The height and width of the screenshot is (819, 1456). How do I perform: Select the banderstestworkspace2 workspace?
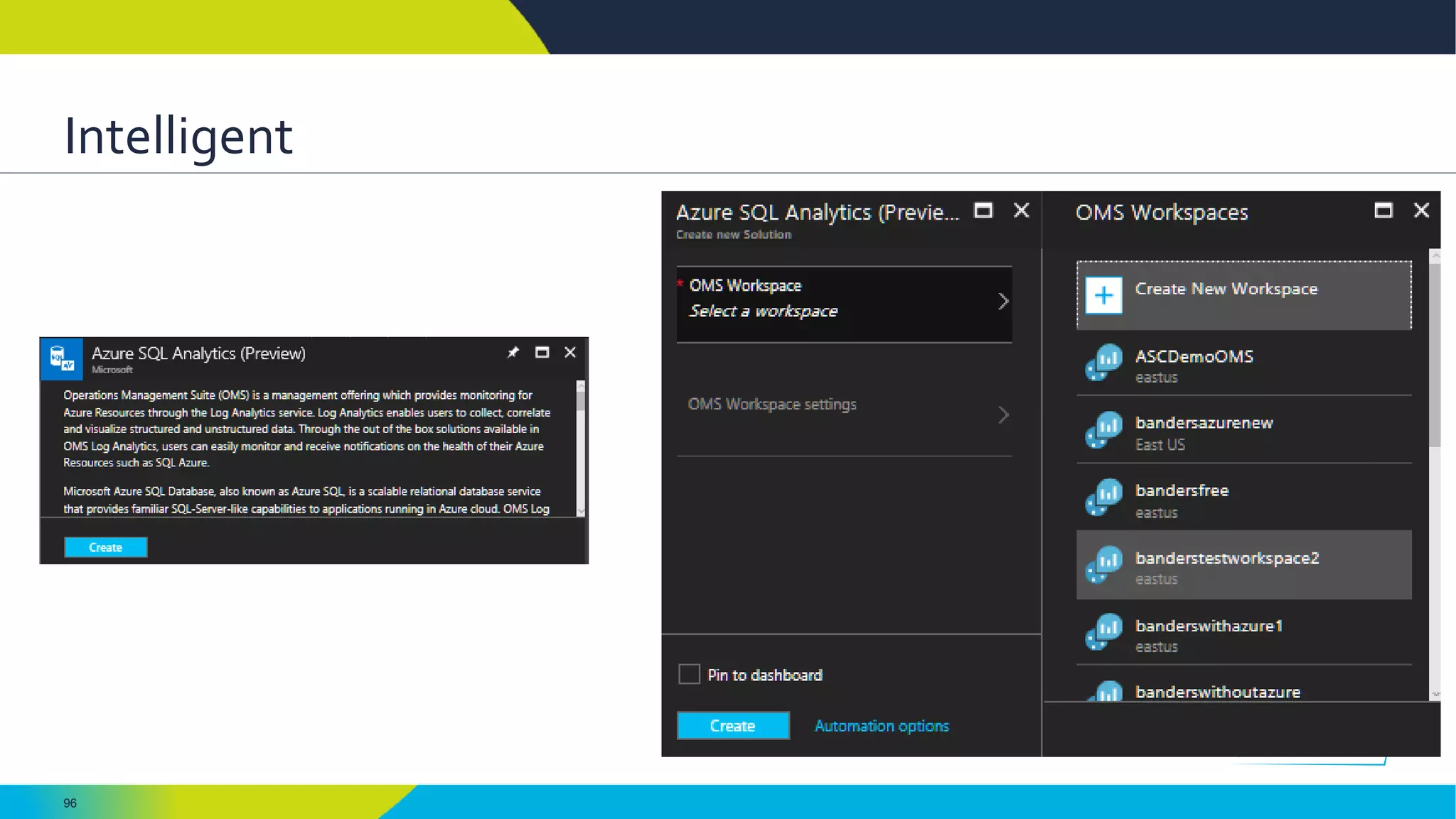[1244, 565]
